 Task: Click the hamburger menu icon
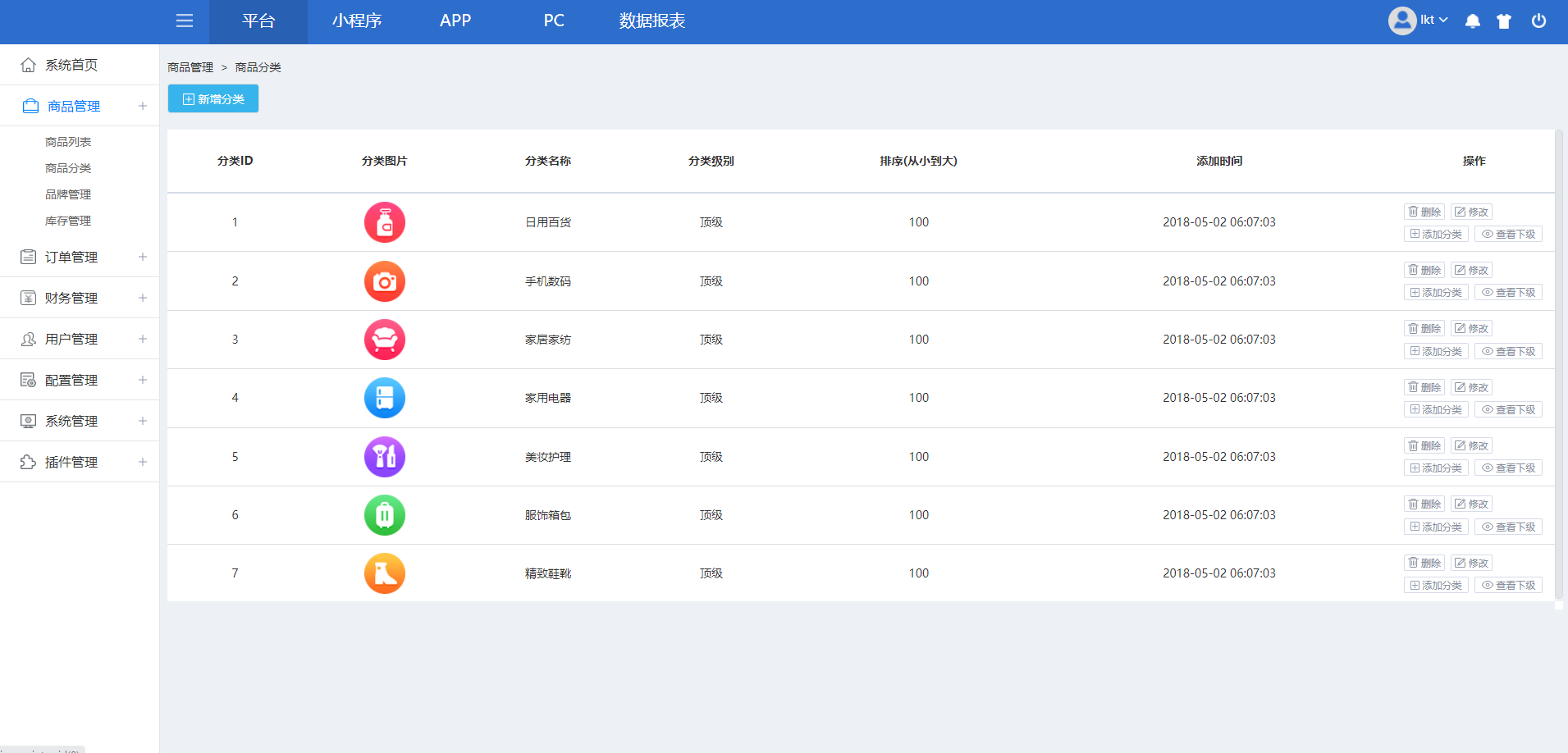[x=185, y=21]
